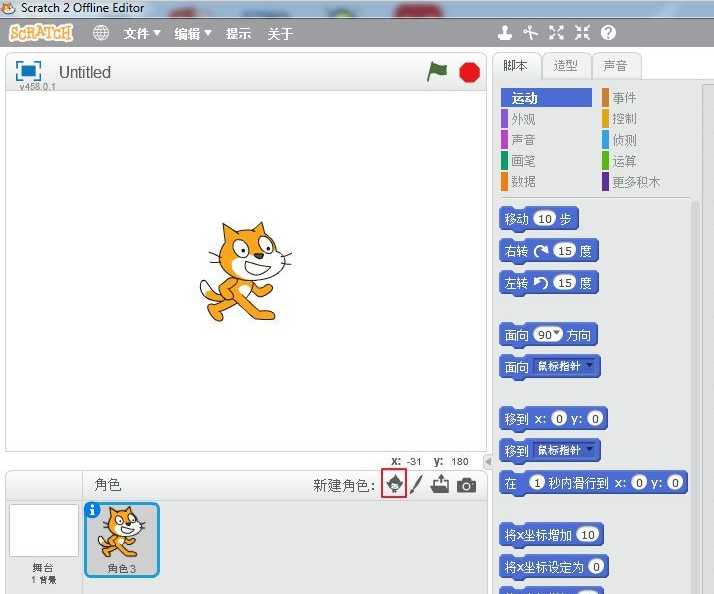Open sprite info with the blue i icon
Viewport: 714px width, 594px height.
click(x=92, y=510)
